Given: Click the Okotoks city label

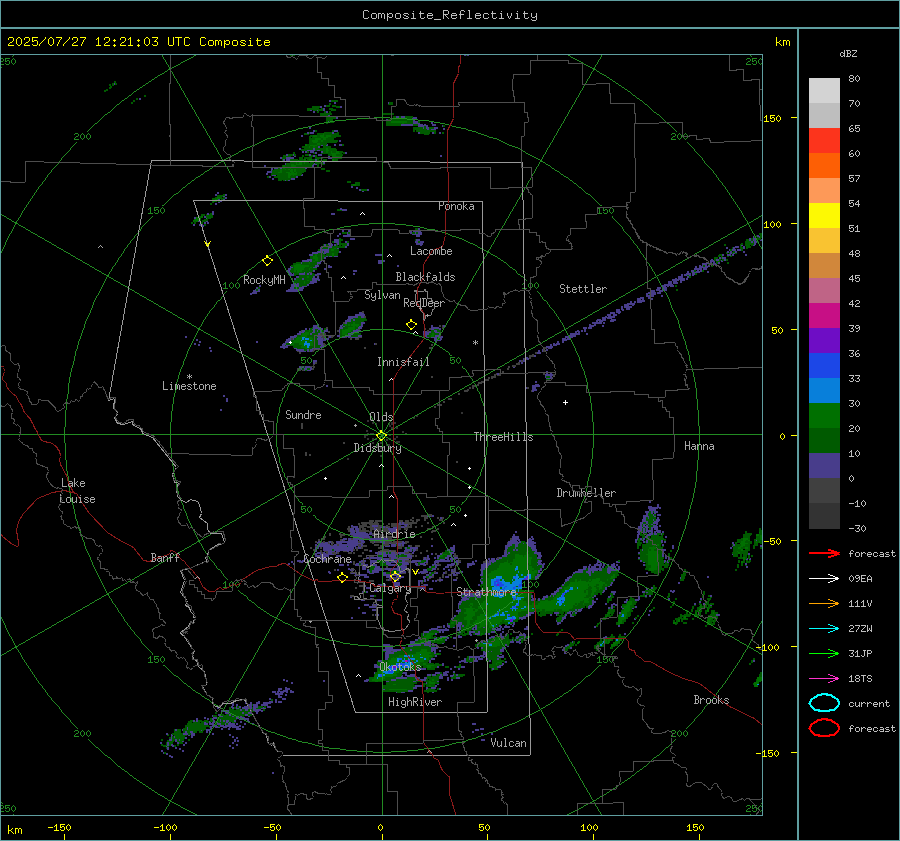Looking at the screenshot, I should [400, 666].
